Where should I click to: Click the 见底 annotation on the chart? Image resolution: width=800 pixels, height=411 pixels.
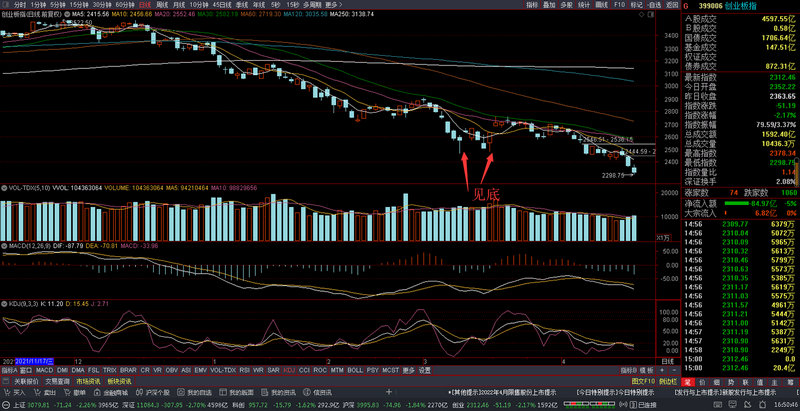point(487,196)
